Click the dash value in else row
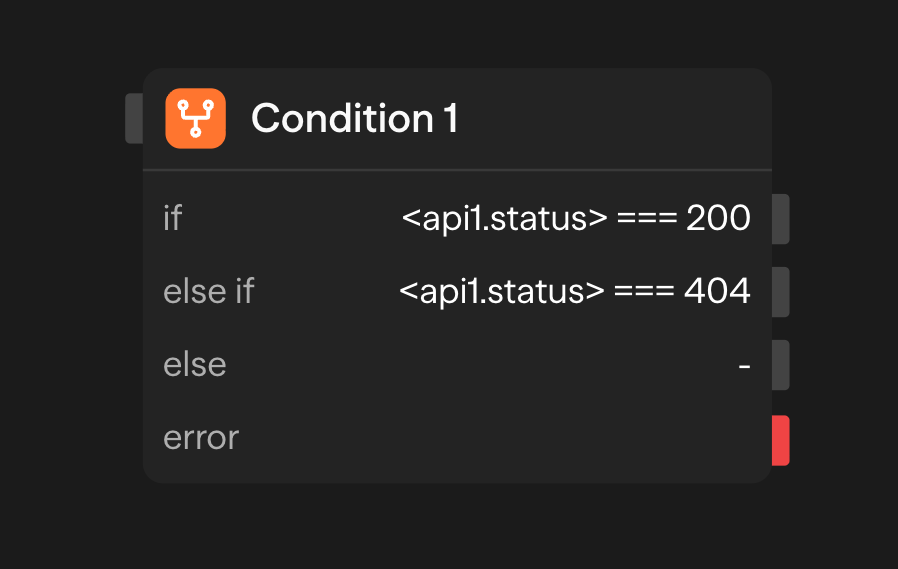Viewport: 898px width, 569px height. [x=744, y=366]
